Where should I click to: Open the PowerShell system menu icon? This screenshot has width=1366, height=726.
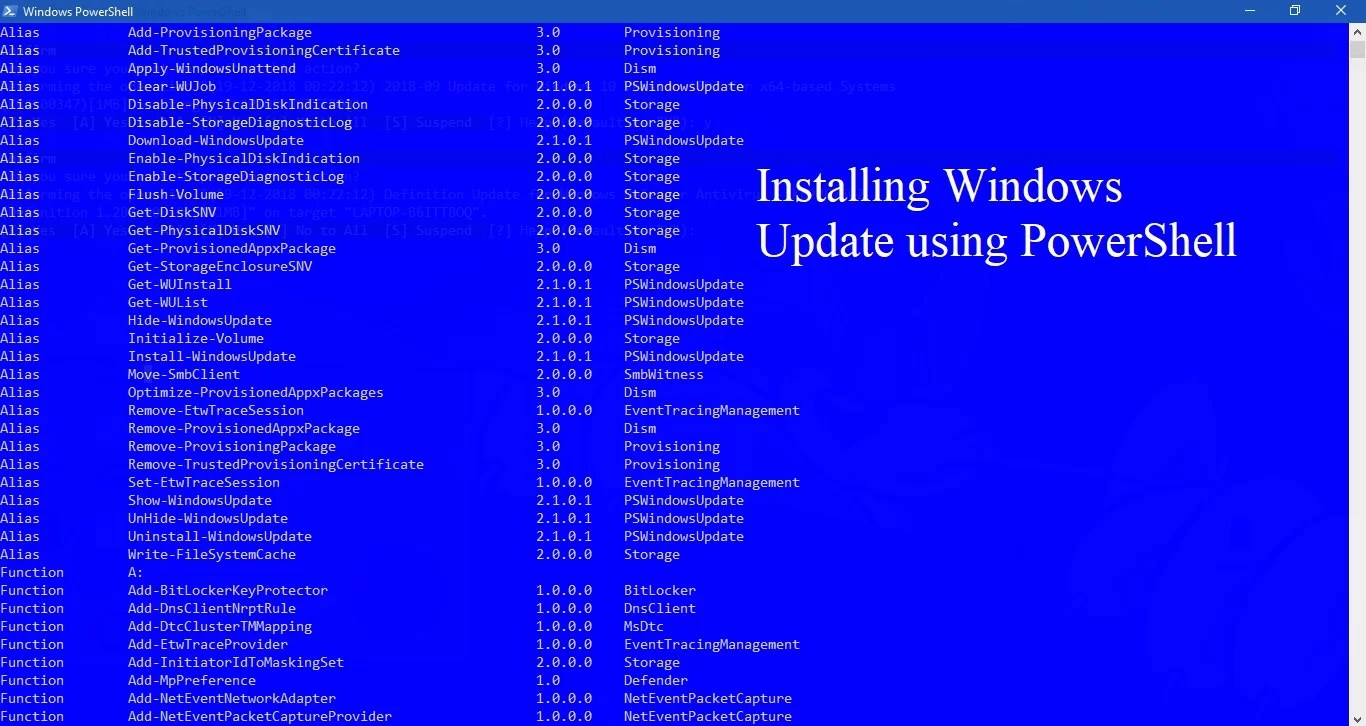[8, 11]
